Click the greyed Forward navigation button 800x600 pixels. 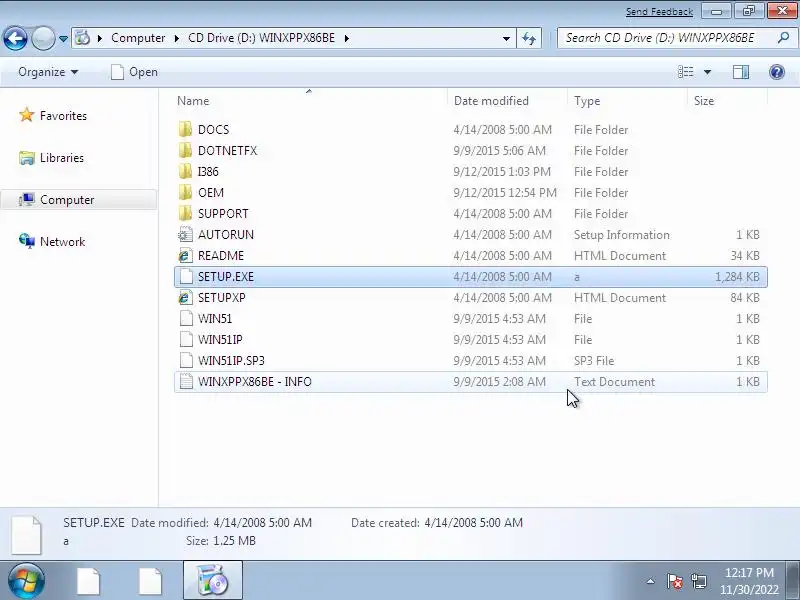[x=43, y=38]
